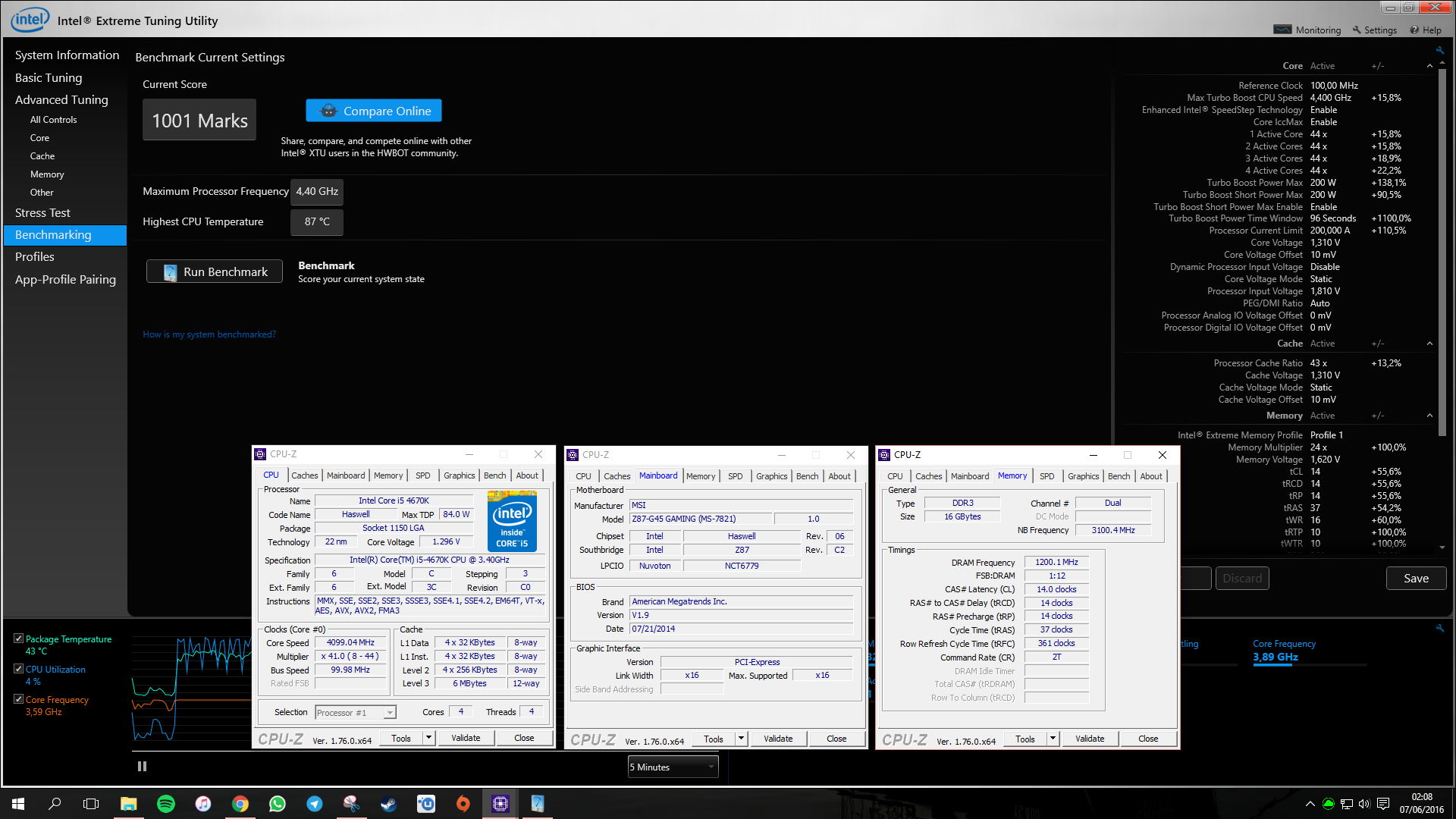The image size is (1456, 819).
Task: Collapse the Memory settings section
Action: 1429,416
